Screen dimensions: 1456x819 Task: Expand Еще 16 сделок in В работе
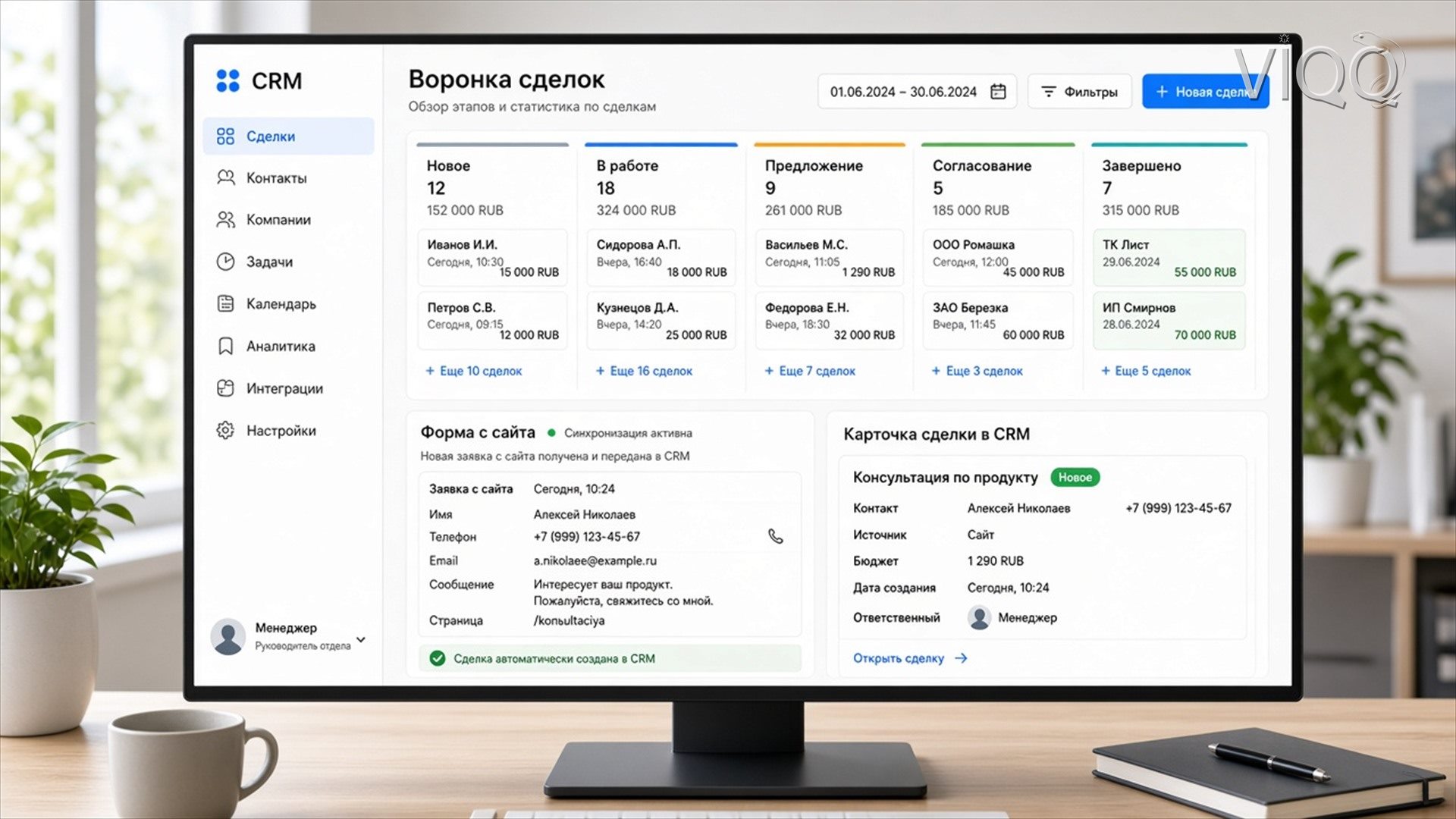(x=644, y=371)
